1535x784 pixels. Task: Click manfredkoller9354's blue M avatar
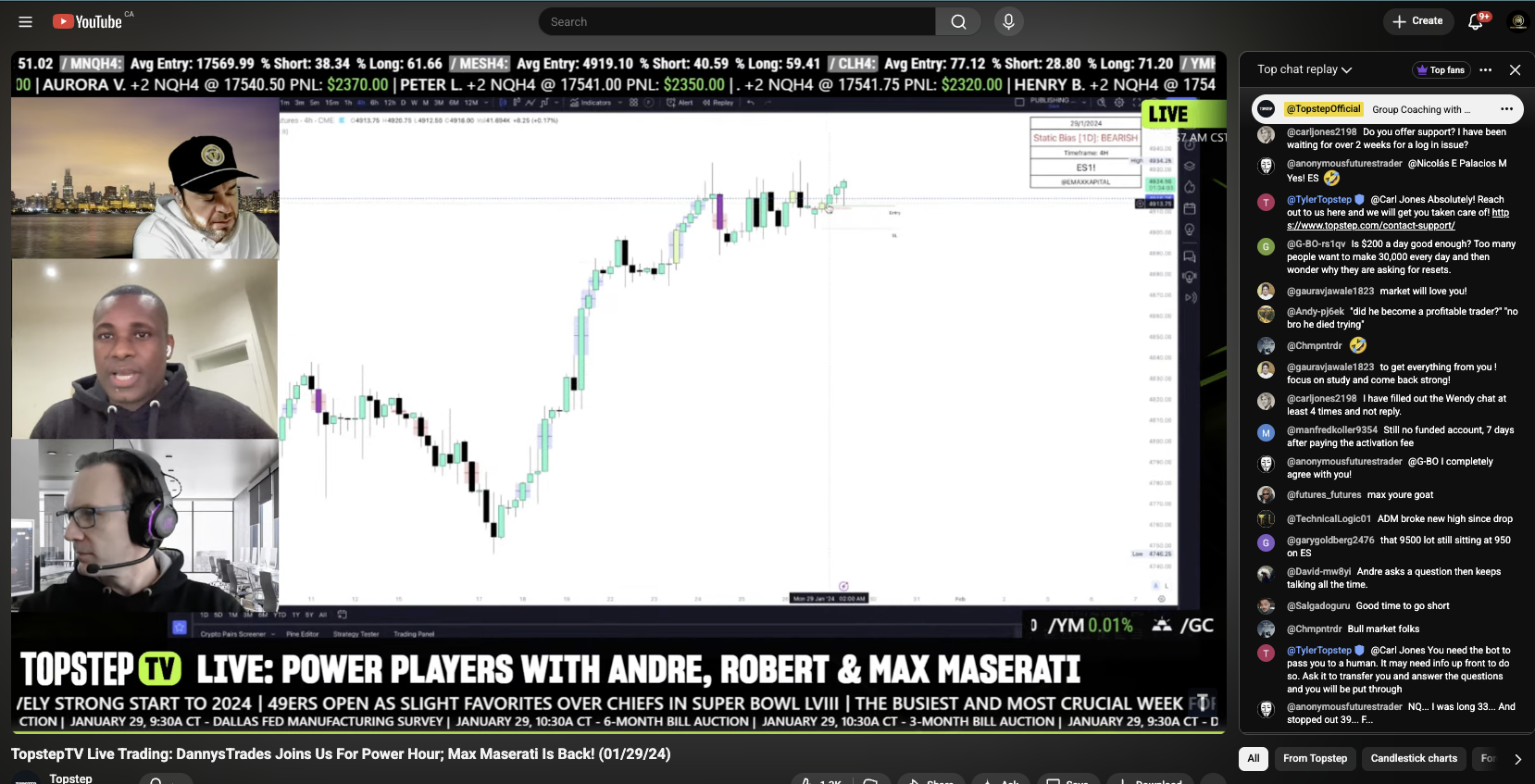pos(1266,432)
